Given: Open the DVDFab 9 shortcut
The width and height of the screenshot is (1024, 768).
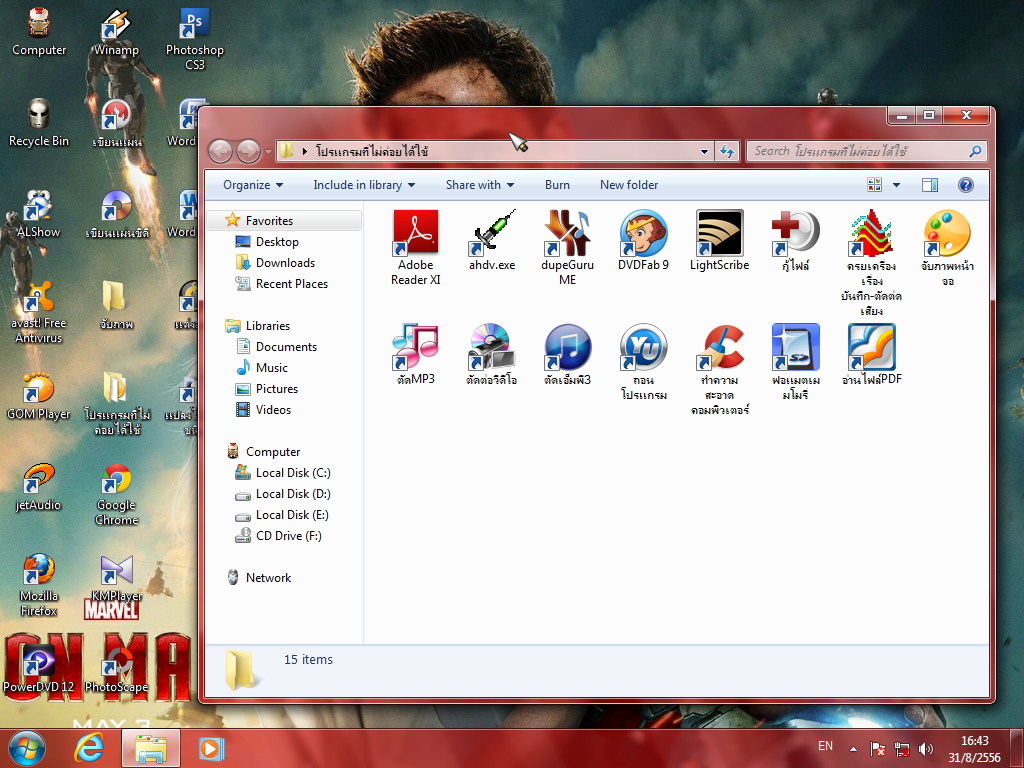Looking at the screenshot, I should click(x=643, y=240).
